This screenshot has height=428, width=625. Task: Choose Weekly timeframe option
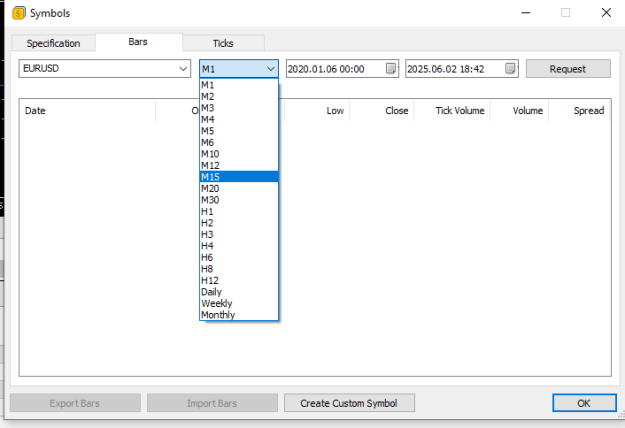(x=239, y=303)
